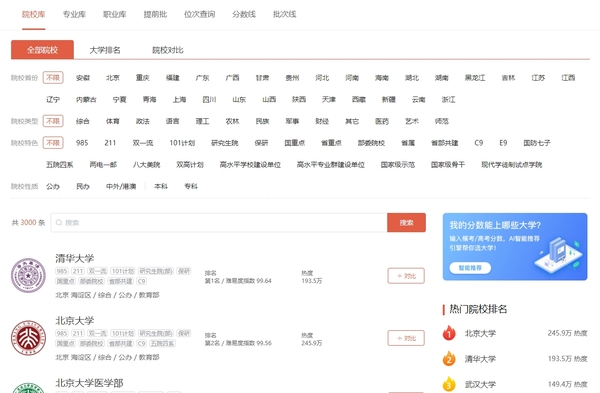Open 清华大学 in 热门院校排名 list

pos(480,359)
